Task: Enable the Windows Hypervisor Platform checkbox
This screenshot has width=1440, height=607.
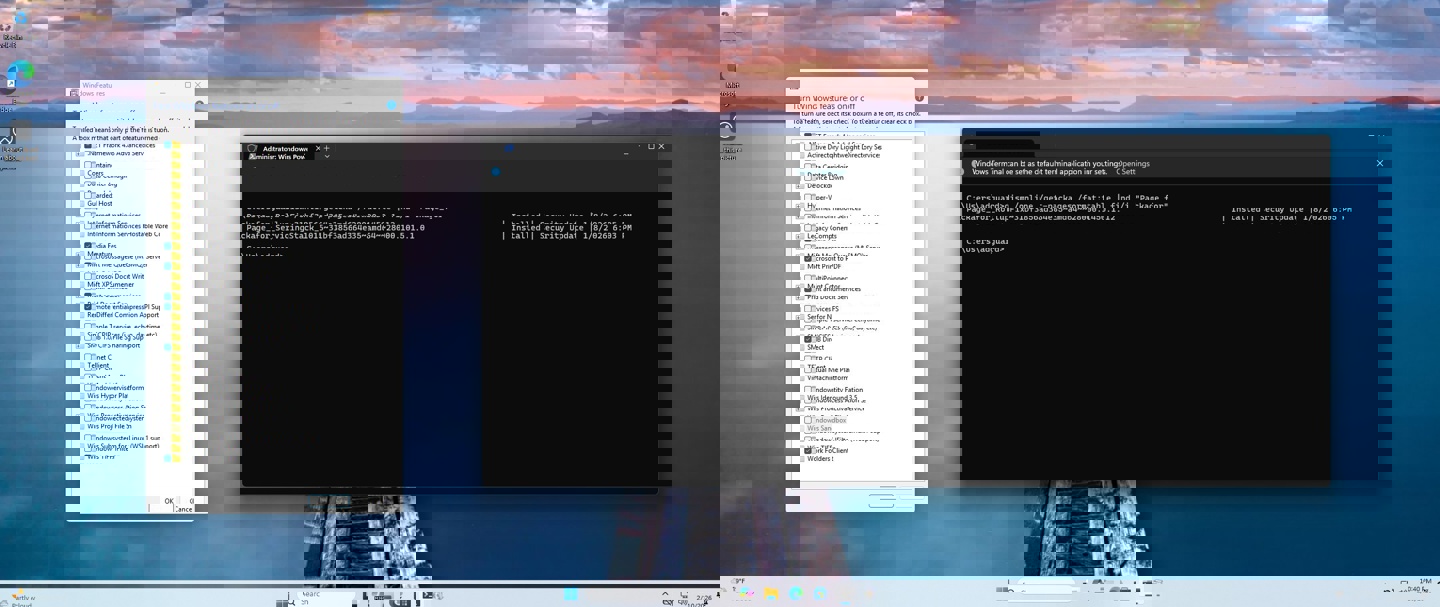Action: [89, 387]
